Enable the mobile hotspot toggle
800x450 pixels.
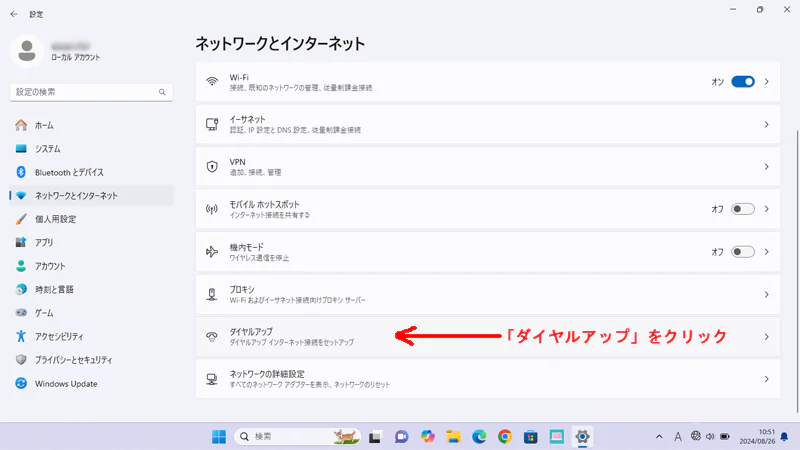[x=743, y=209]
